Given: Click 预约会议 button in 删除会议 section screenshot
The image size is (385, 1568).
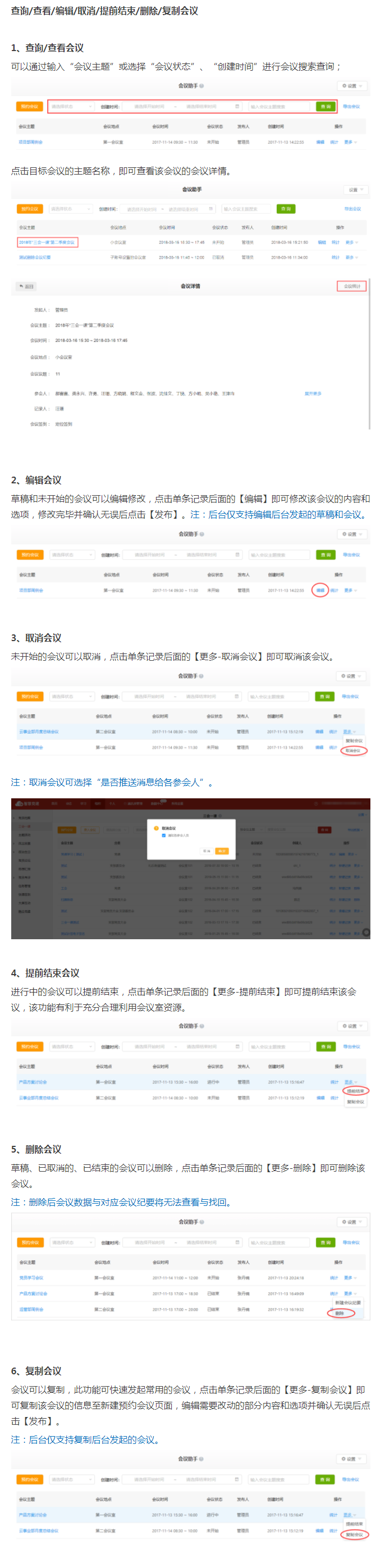Looking at the screenshot, I should (x=29, y=1242).
